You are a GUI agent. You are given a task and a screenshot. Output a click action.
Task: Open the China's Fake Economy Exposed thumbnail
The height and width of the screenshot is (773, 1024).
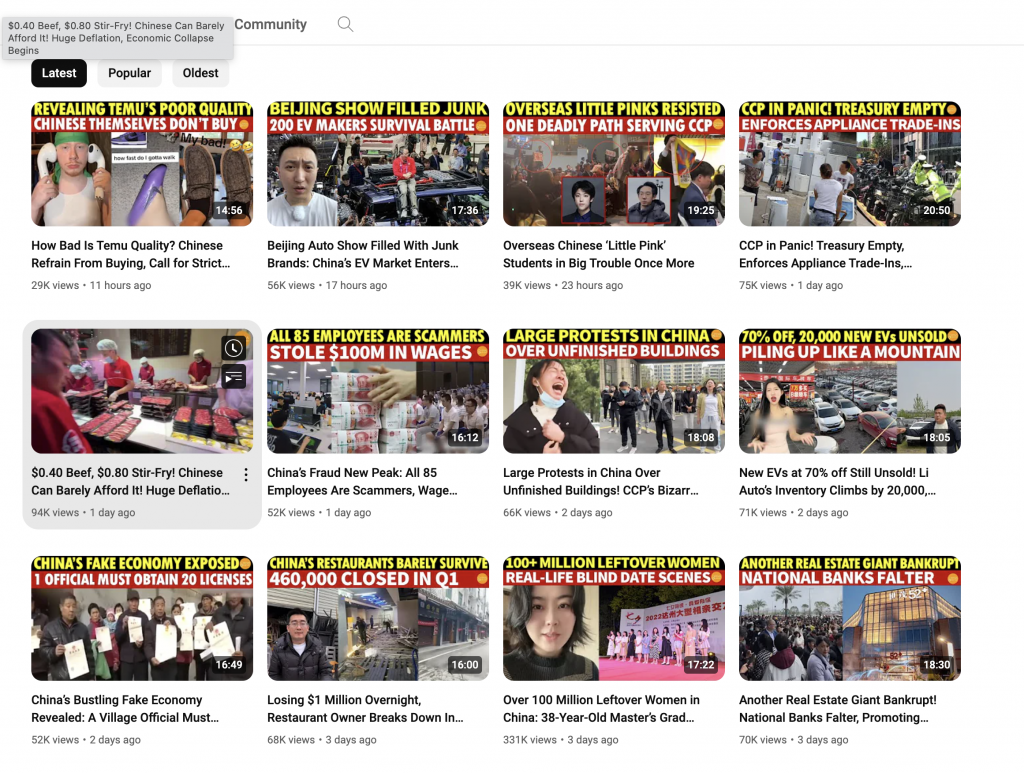[x=142, y=618]
